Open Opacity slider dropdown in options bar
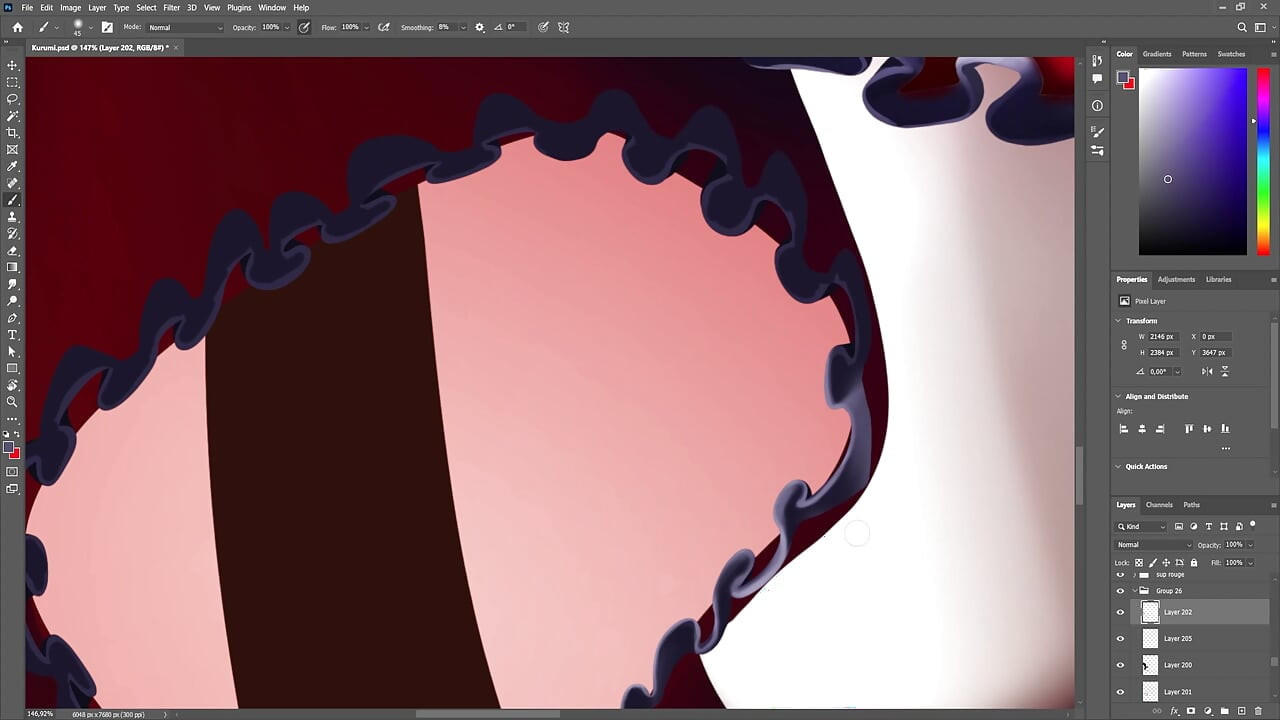 point(286,27)
